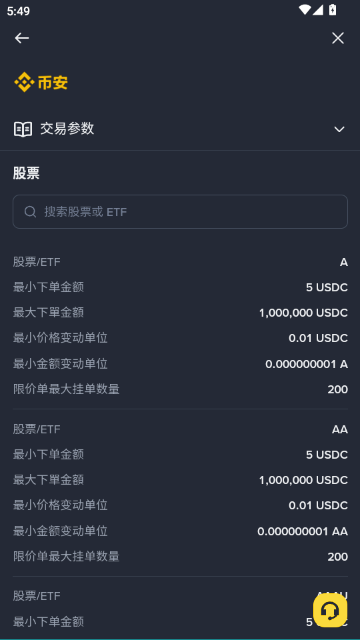Image resolution: width=360 pixels, height=640 pixels.
Task: Expand the 交易参数 chevron dropdown
Action: coord(339,129)
